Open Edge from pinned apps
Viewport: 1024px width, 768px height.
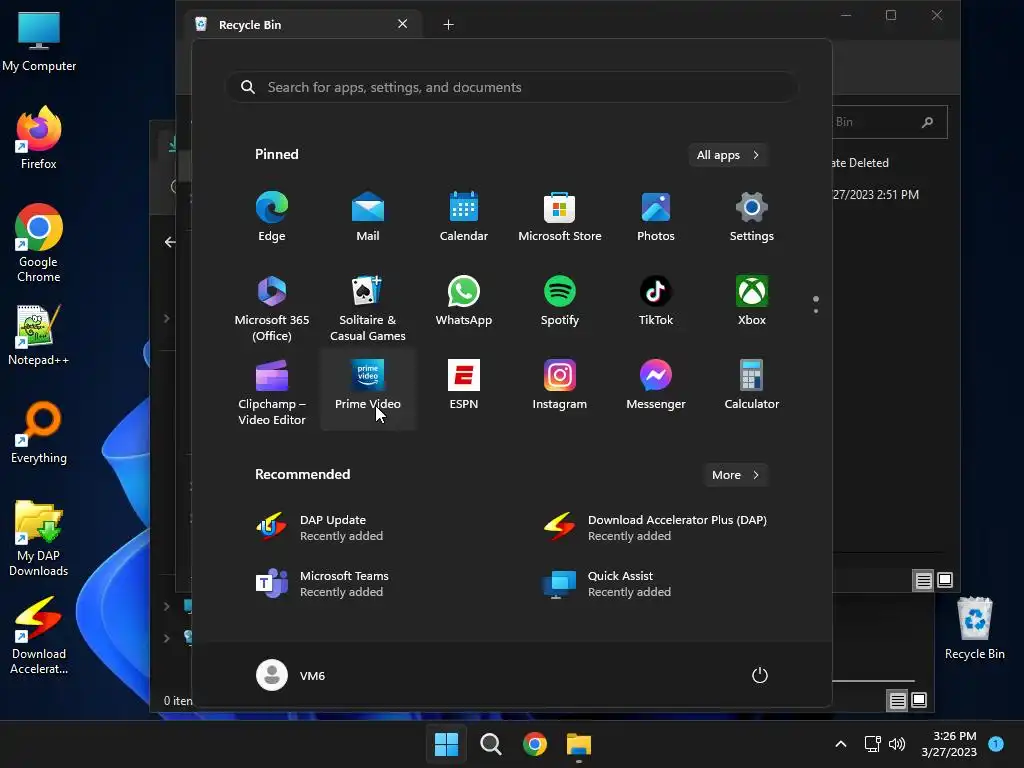(272, 217)
